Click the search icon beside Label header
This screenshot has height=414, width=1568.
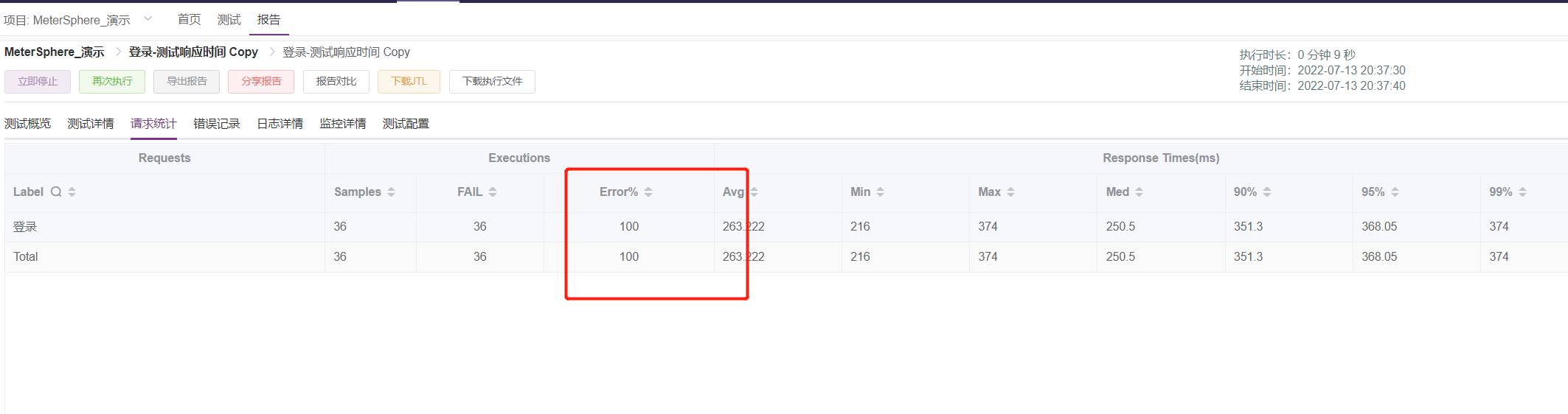pos(56,192)
